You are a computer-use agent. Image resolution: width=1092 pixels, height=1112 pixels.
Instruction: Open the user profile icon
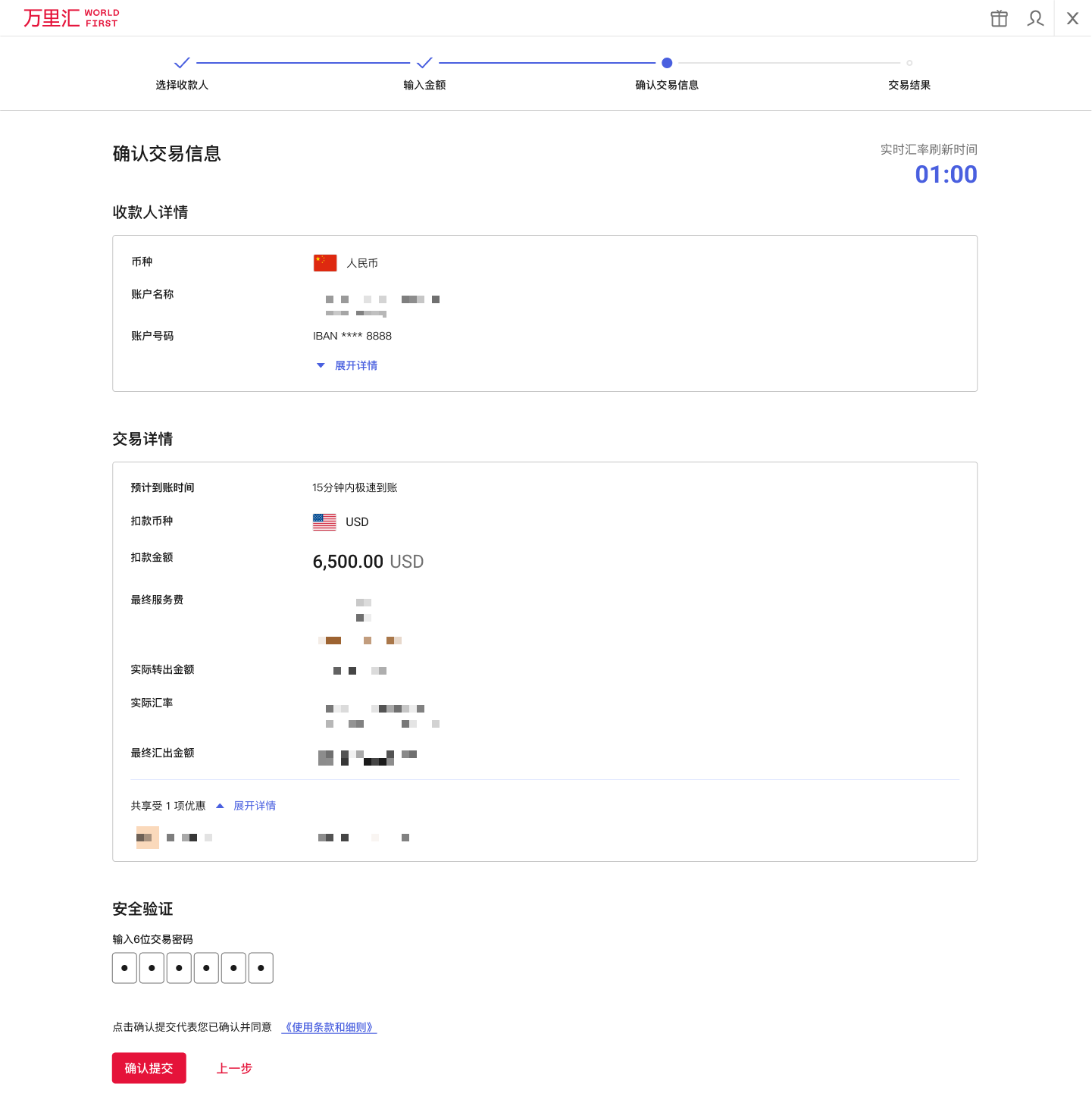[x=1035, y=18]
